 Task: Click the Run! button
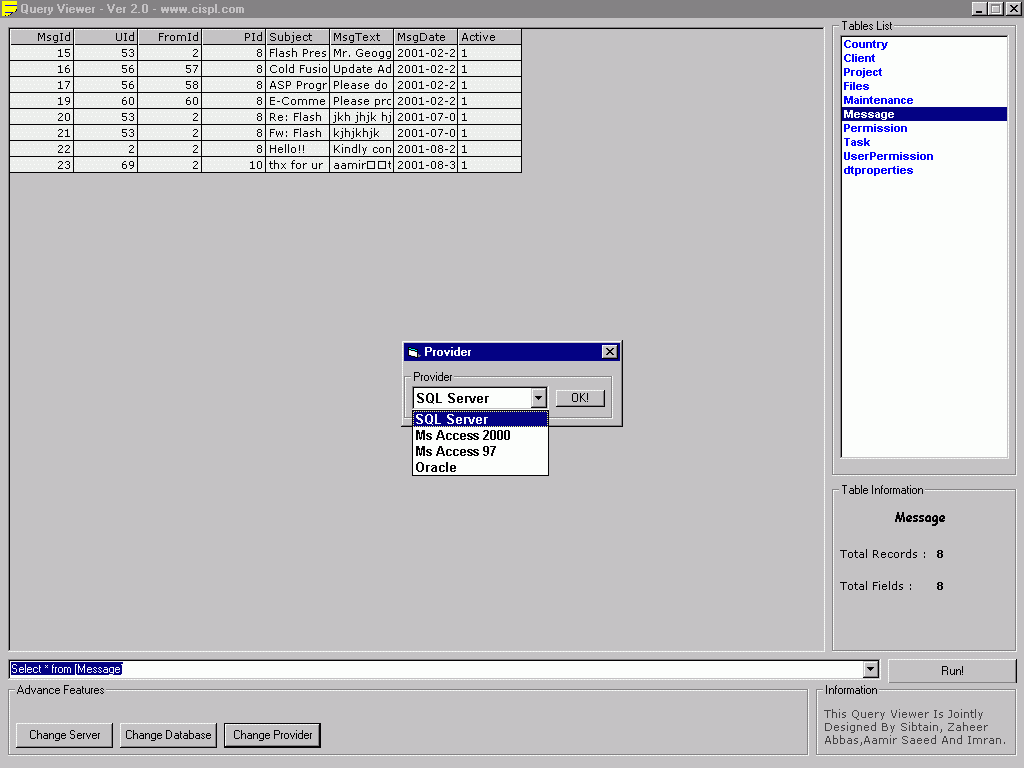click(951, 670)
